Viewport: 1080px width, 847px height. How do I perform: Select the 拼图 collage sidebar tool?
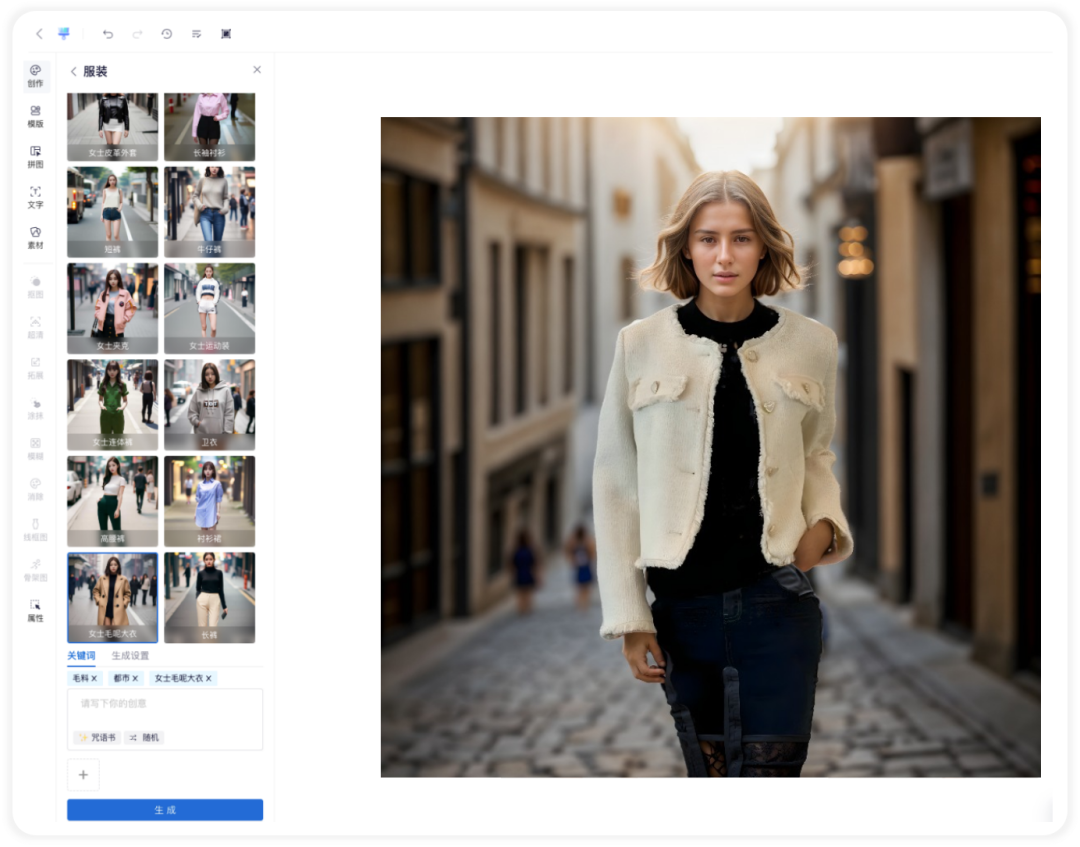[x=35, y=157]
